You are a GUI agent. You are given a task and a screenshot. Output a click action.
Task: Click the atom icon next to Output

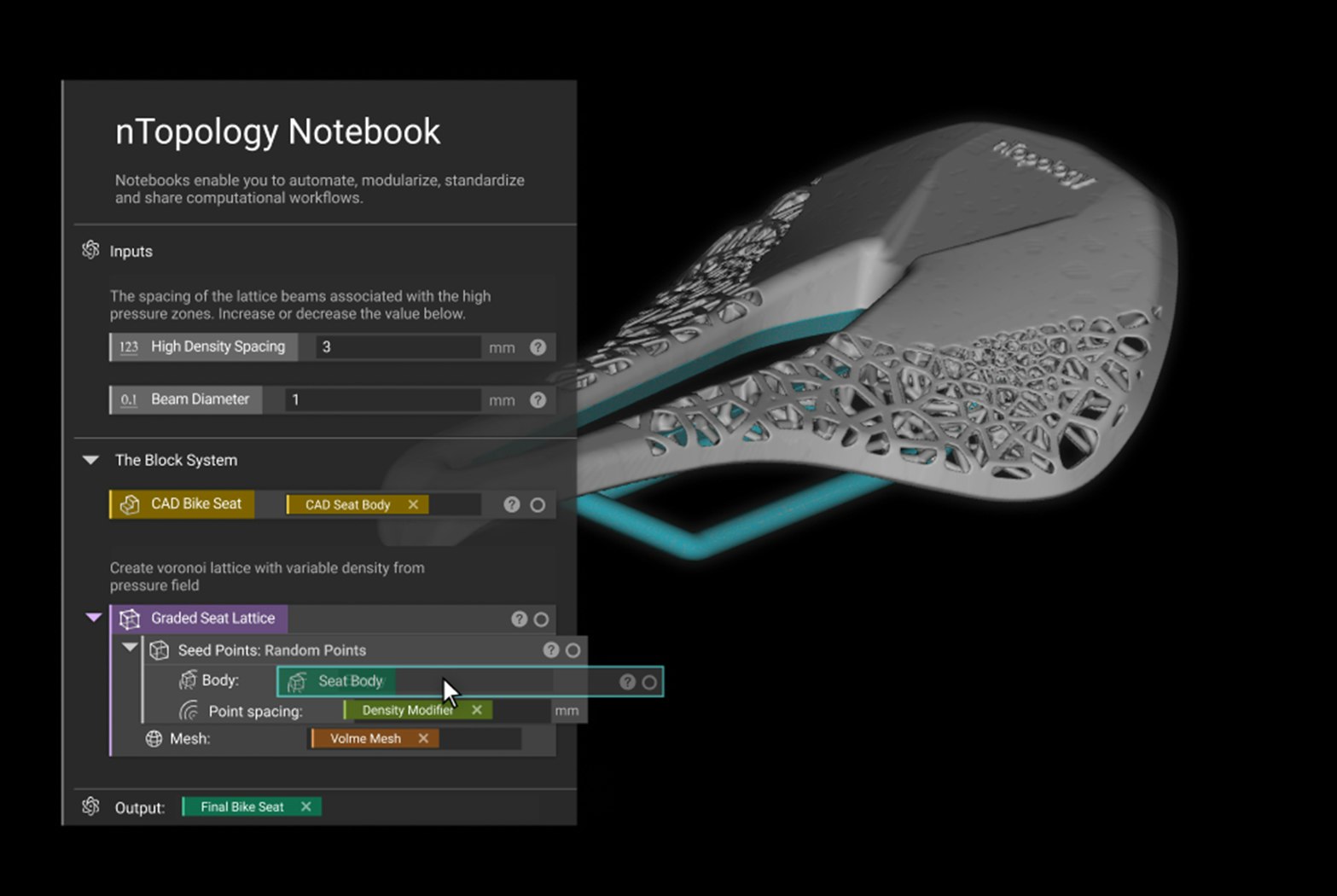pos(91,806)
